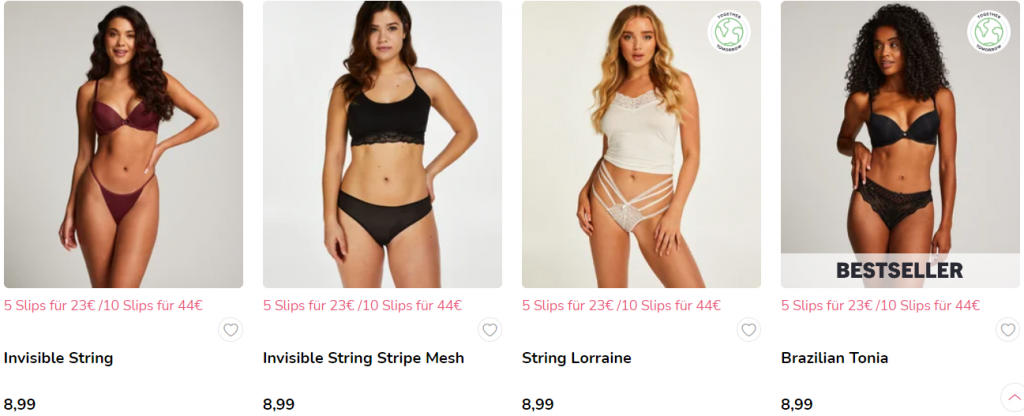Screen dimensions: 1024x416
Task: Click Together Tomorrow badge on String Lorraine
Action: tap(729, 32)
